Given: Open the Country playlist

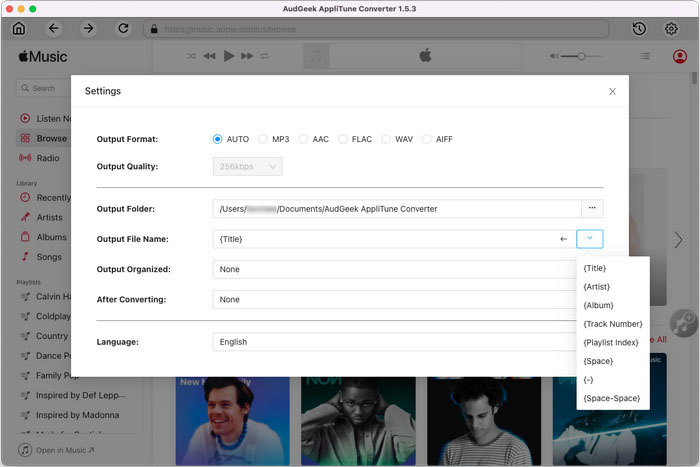Looking at the screenshot, I should click(45, 336).
